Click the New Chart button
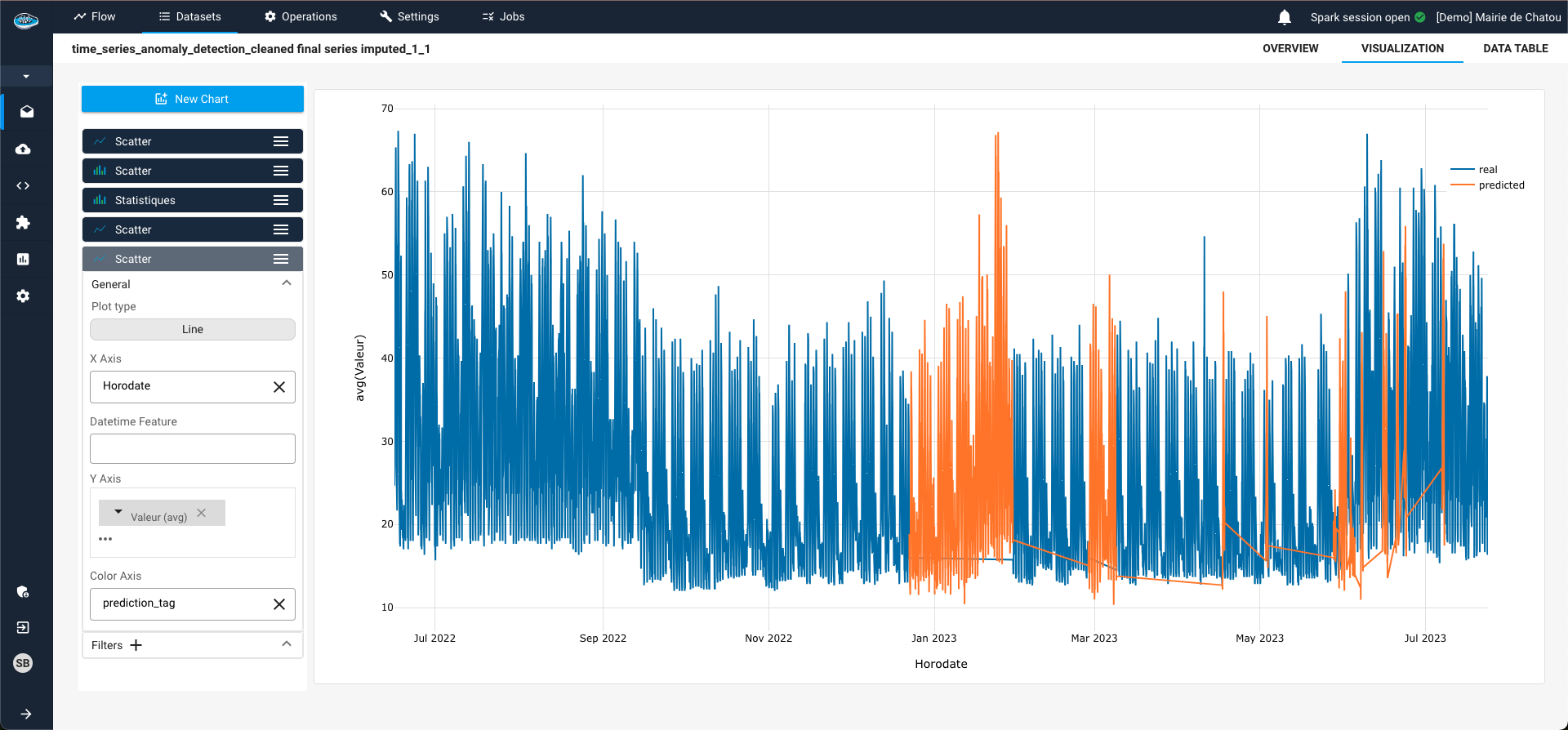This screenshot has width=1568, height=730. 193,99
